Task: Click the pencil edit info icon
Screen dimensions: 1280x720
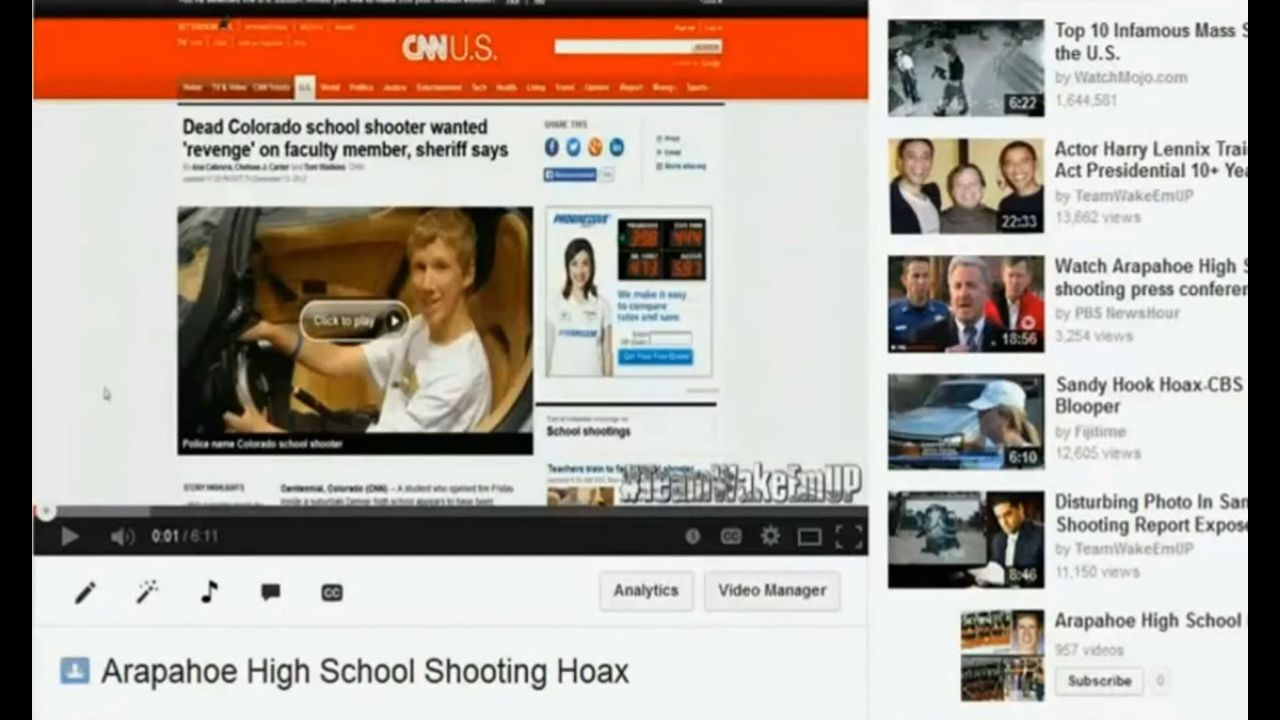Action: (x=85, y=592)
